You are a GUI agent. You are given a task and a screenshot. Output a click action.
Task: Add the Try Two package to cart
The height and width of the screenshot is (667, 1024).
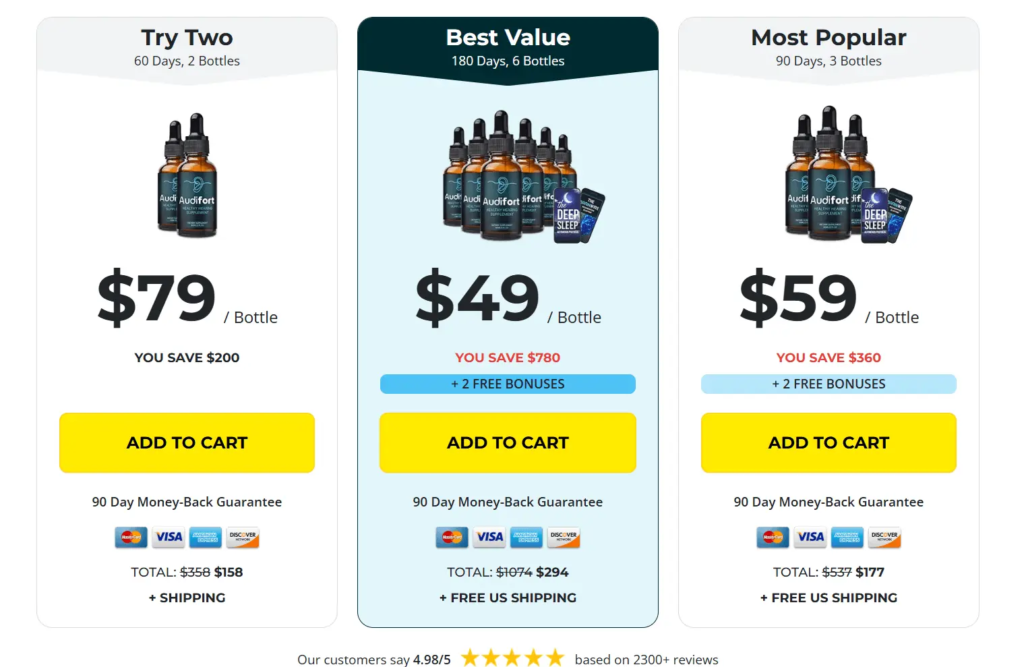tap(187, 442)
